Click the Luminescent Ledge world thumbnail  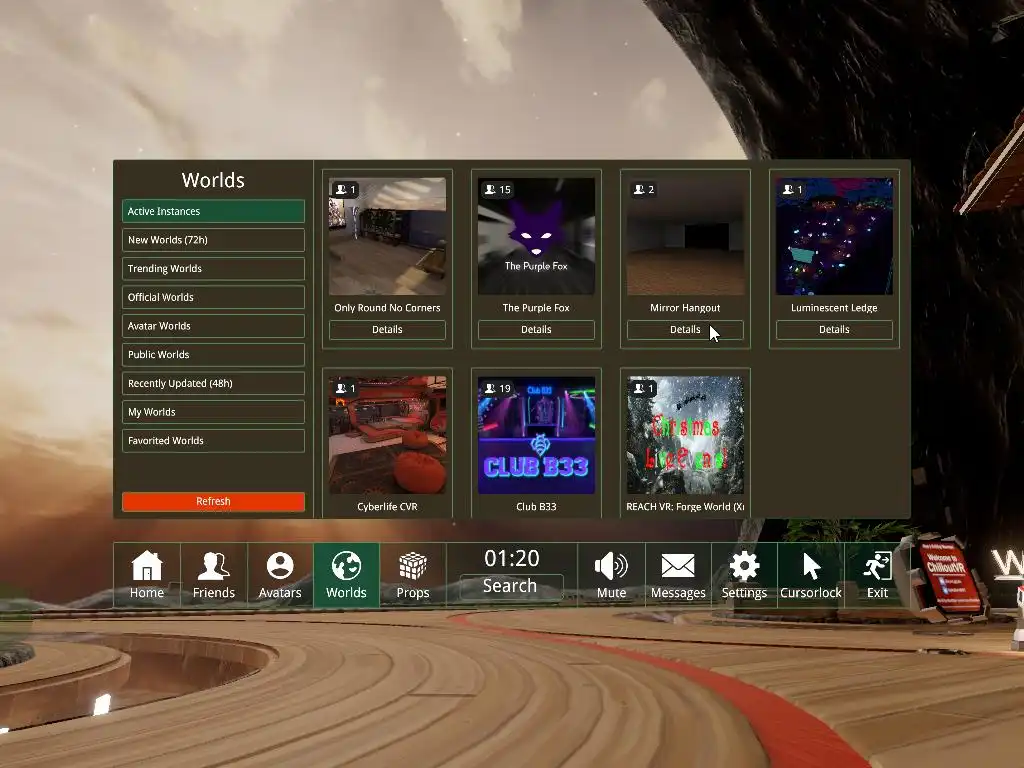click(x=834, y=236)
